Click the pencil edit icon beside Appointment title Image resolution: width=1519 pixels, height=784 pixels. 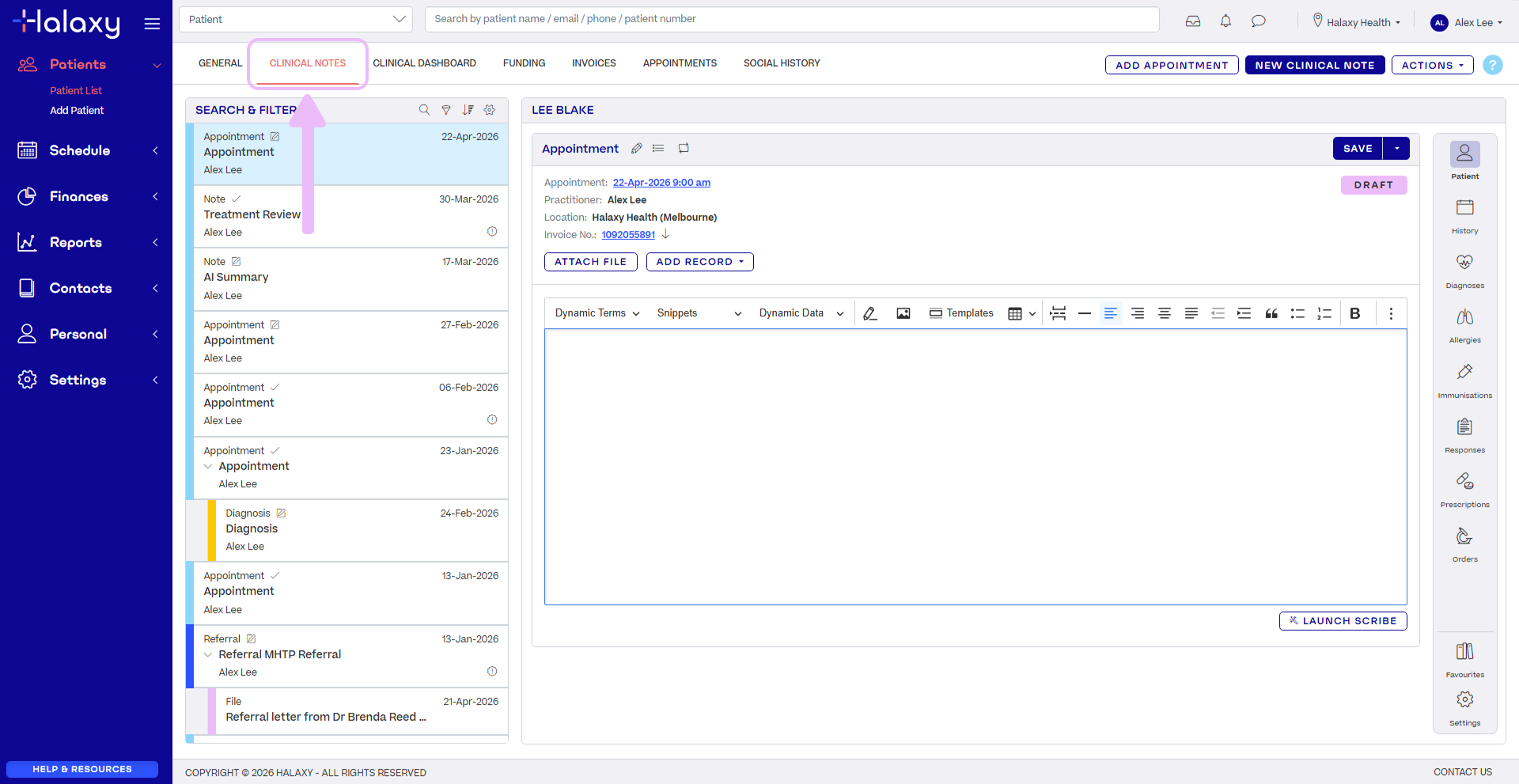[637, 148]
